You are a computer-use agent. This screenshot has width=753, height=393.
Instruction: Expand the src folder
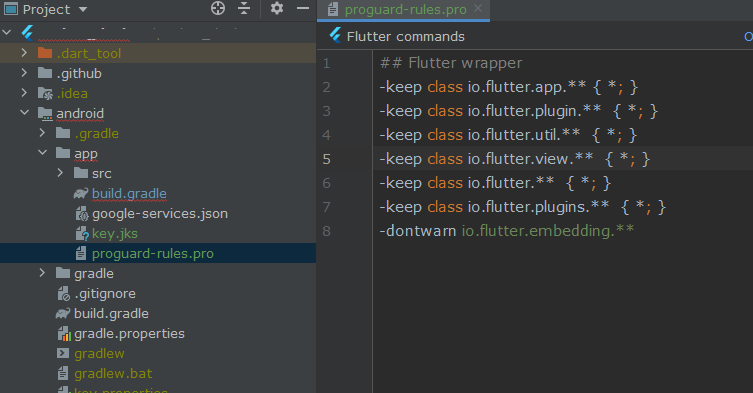click(x=60, y=173)
